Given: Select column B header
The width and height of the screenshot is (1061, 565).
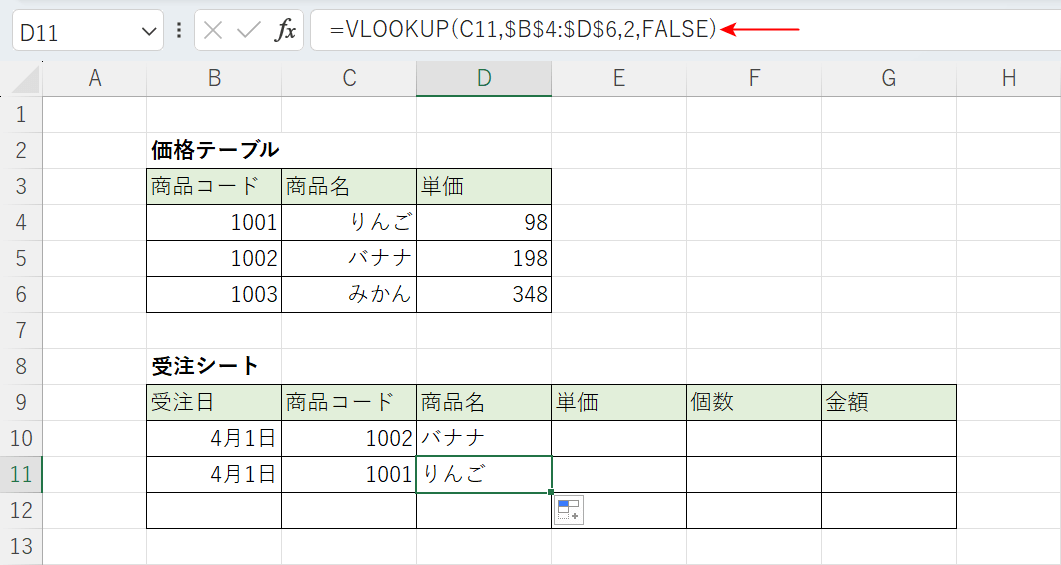Looking at the screenshot, I should 214,79.
